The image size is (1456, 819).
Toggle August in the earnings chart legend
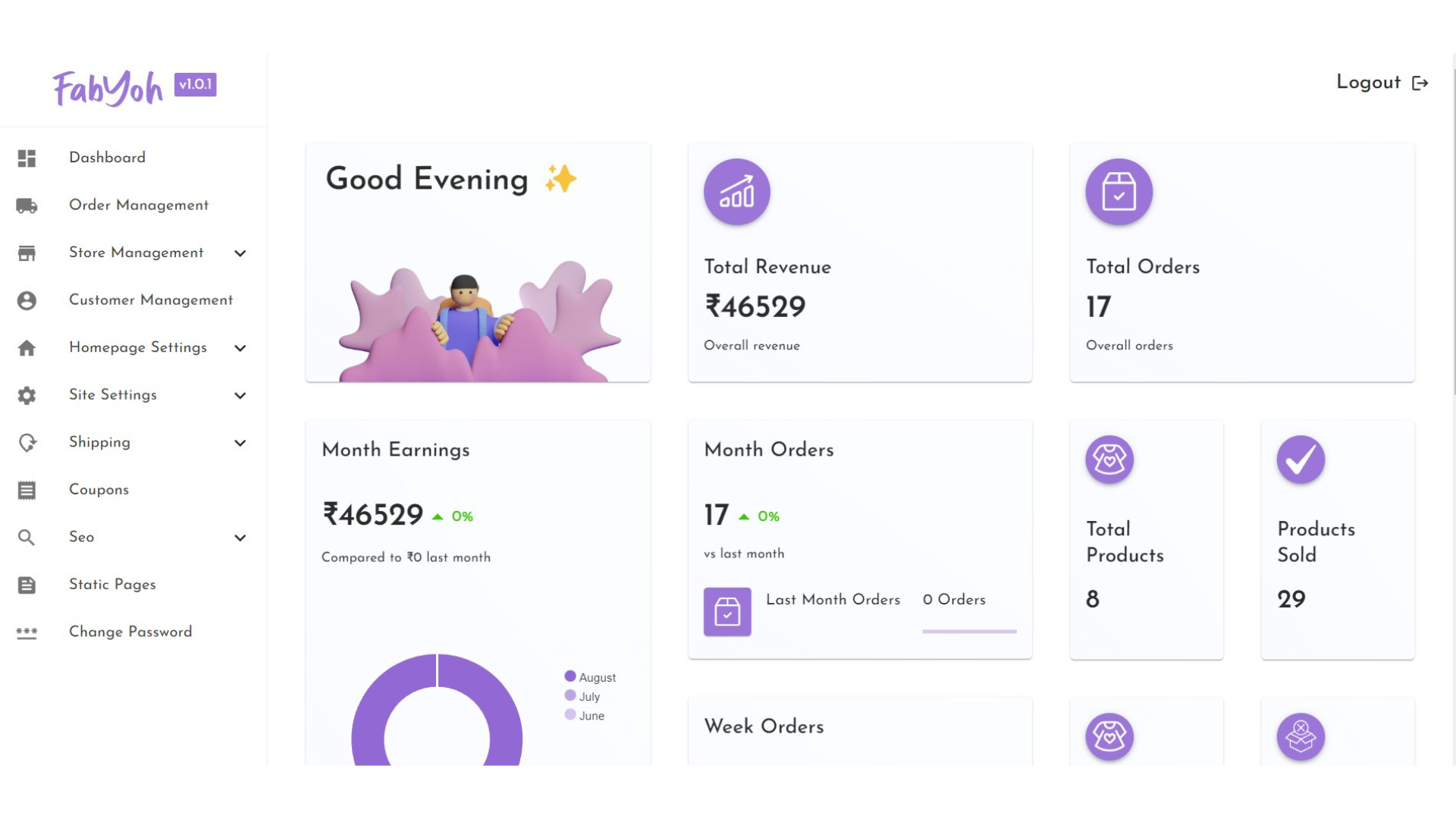tap(590, 677)
